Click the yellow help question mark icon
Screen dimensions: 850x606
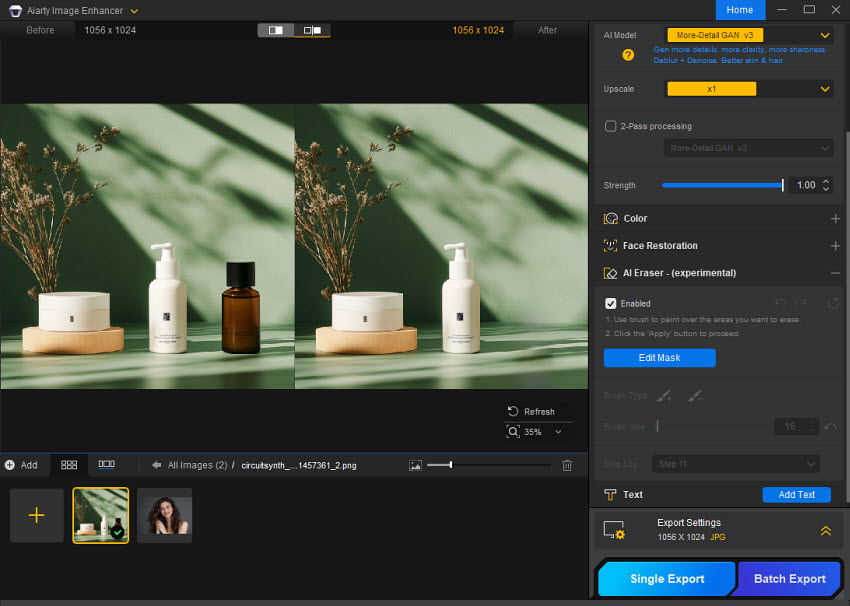pyautogui.click(x=627, y=55)
